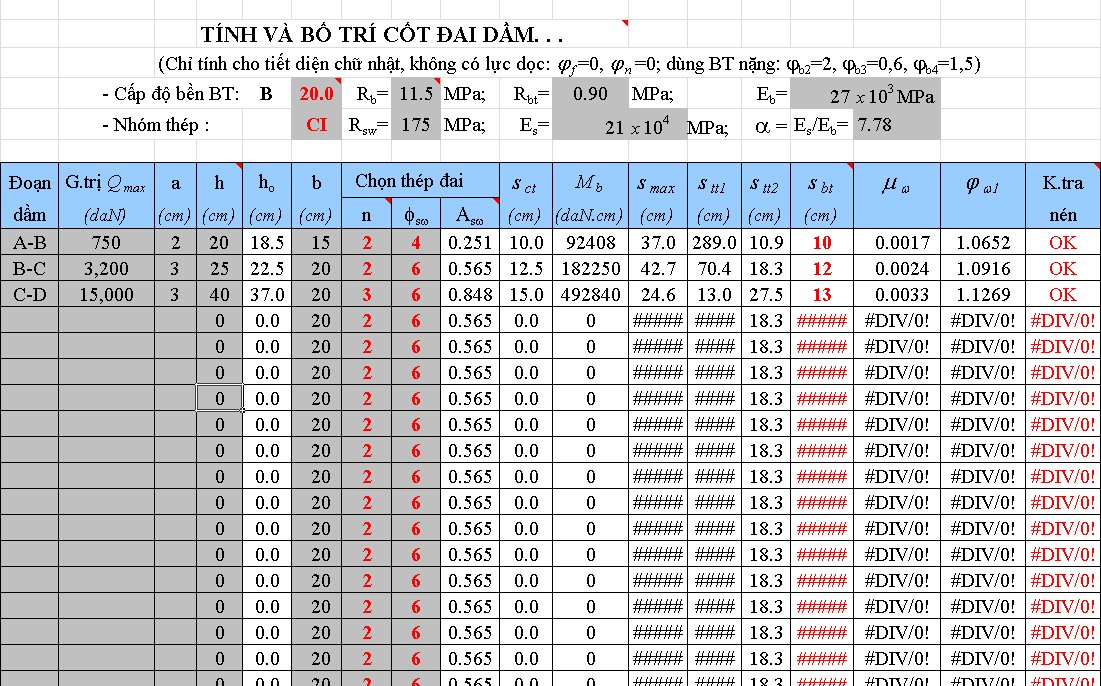Select the Eb cell "27 x 10³ MPa"
The height and width of the screenshot is (686, 1101).
[864, 94]
